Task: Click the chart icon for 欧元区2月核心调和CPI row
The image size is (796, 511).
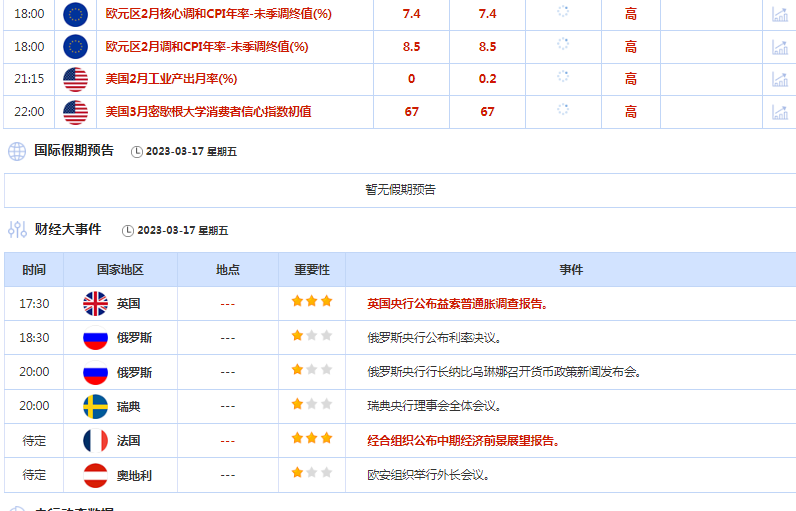Action: click(x=780, y=14)
